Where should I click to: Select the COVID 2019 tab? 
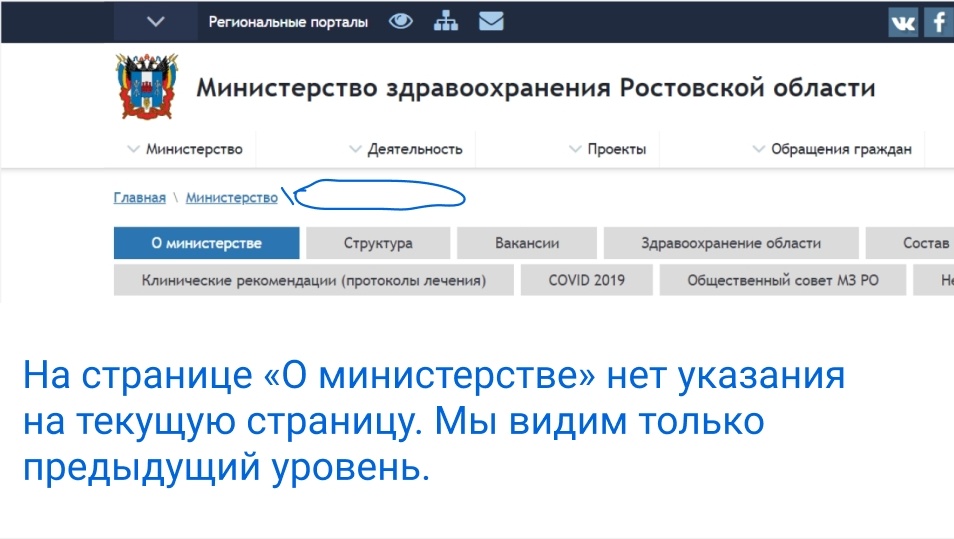(x=586, y=281)
